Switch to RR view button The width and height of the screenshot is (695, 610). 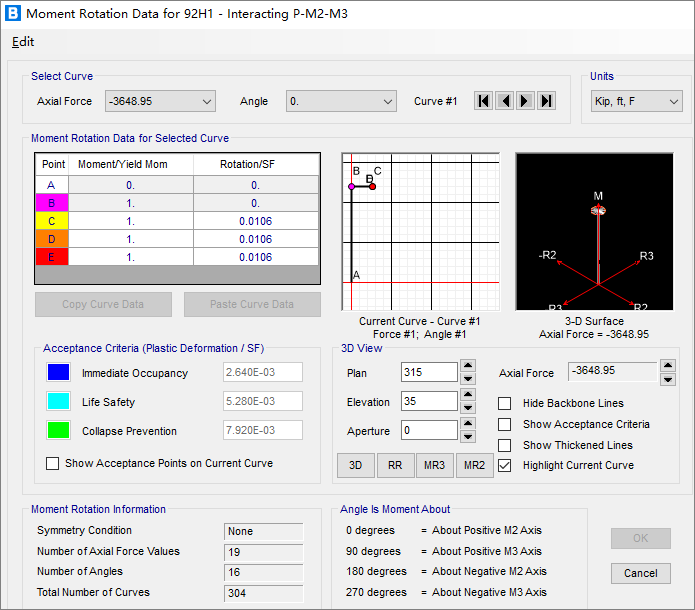395,465
